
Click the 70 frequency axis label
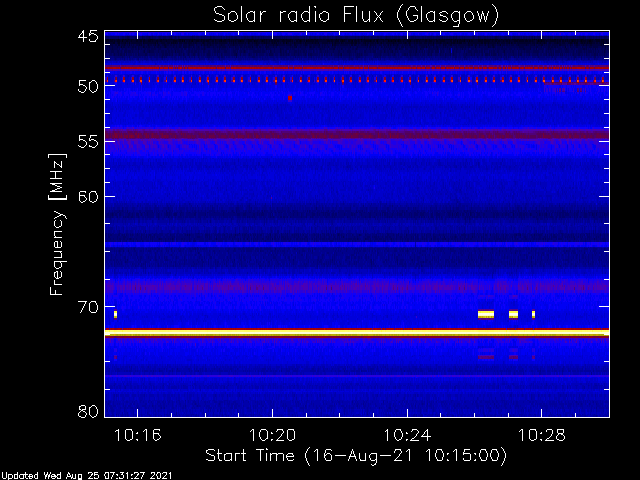[88, 307]
